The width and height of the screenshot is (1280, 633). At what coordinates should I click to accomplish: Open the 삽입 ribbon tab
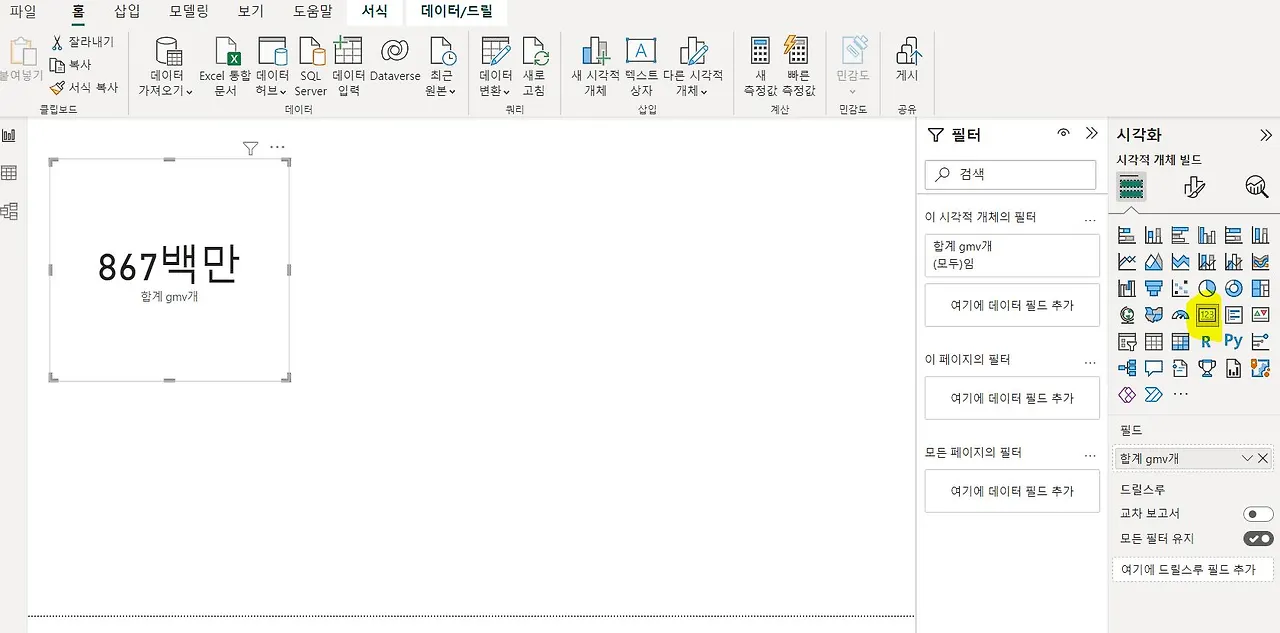127,12
